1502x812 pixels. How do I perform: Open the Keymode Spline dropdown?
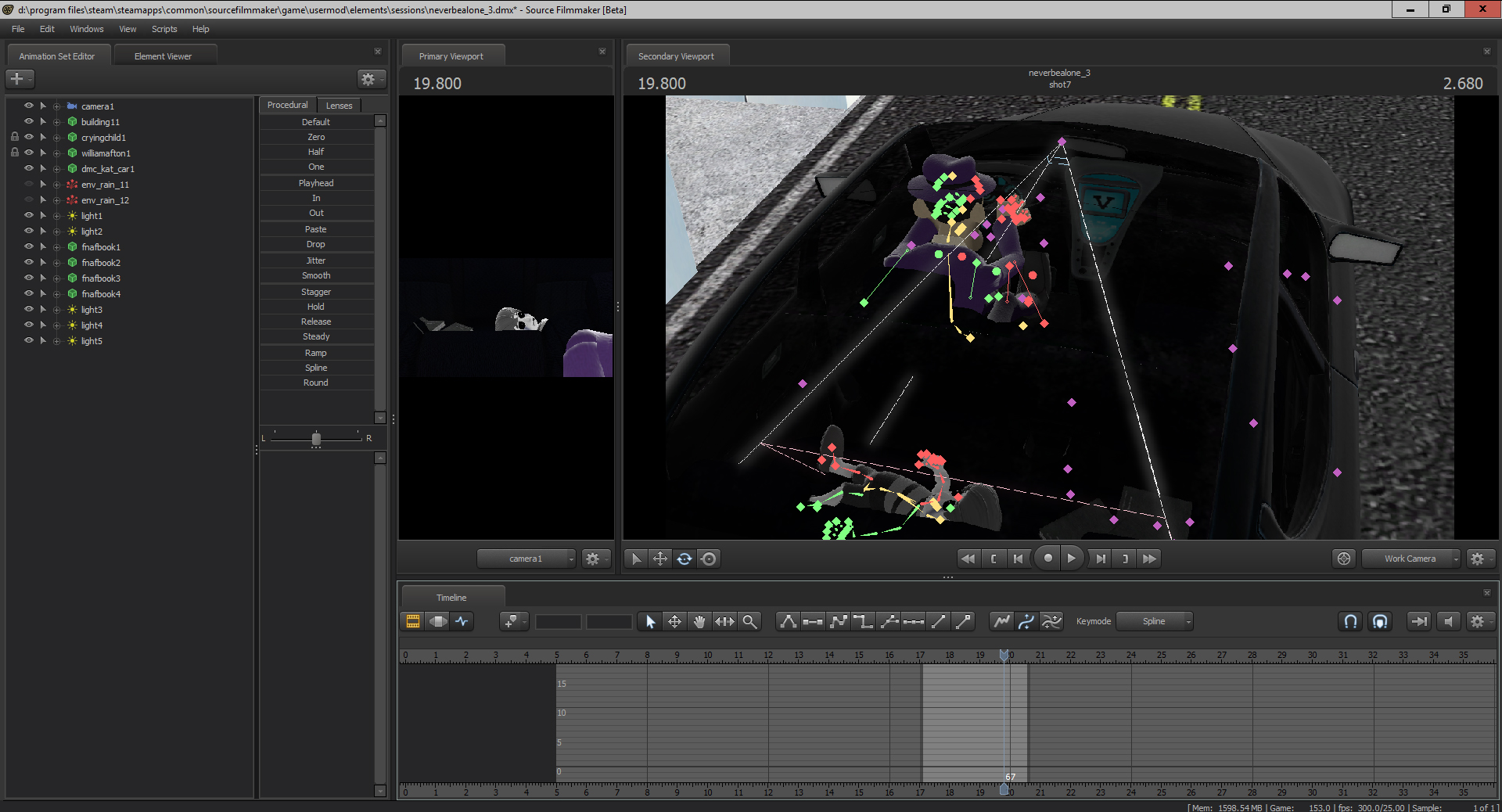tap(1155, 621)
